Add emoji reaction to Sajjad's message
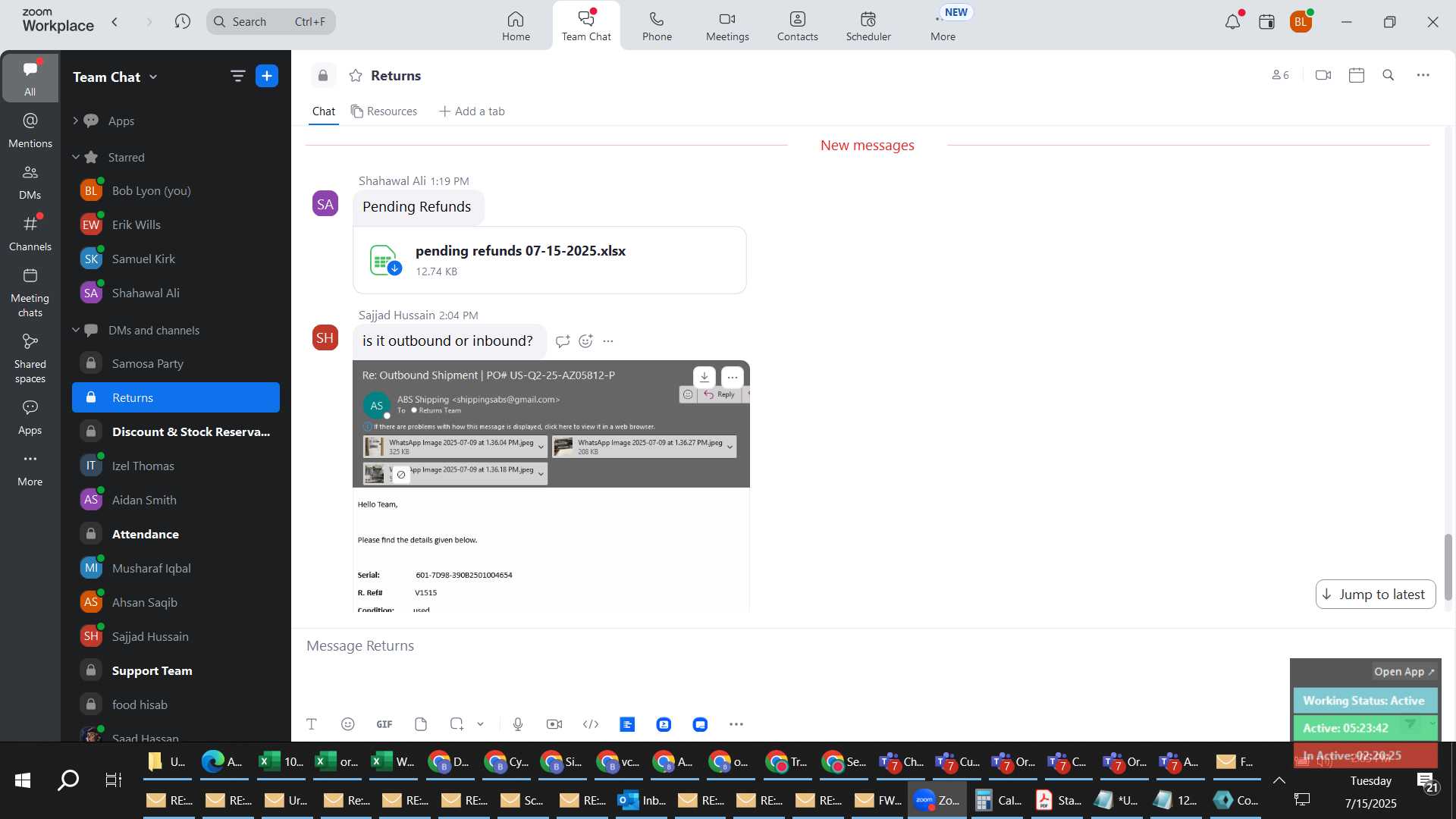This screenshot has width=1456, height=819. click(585, 341)
